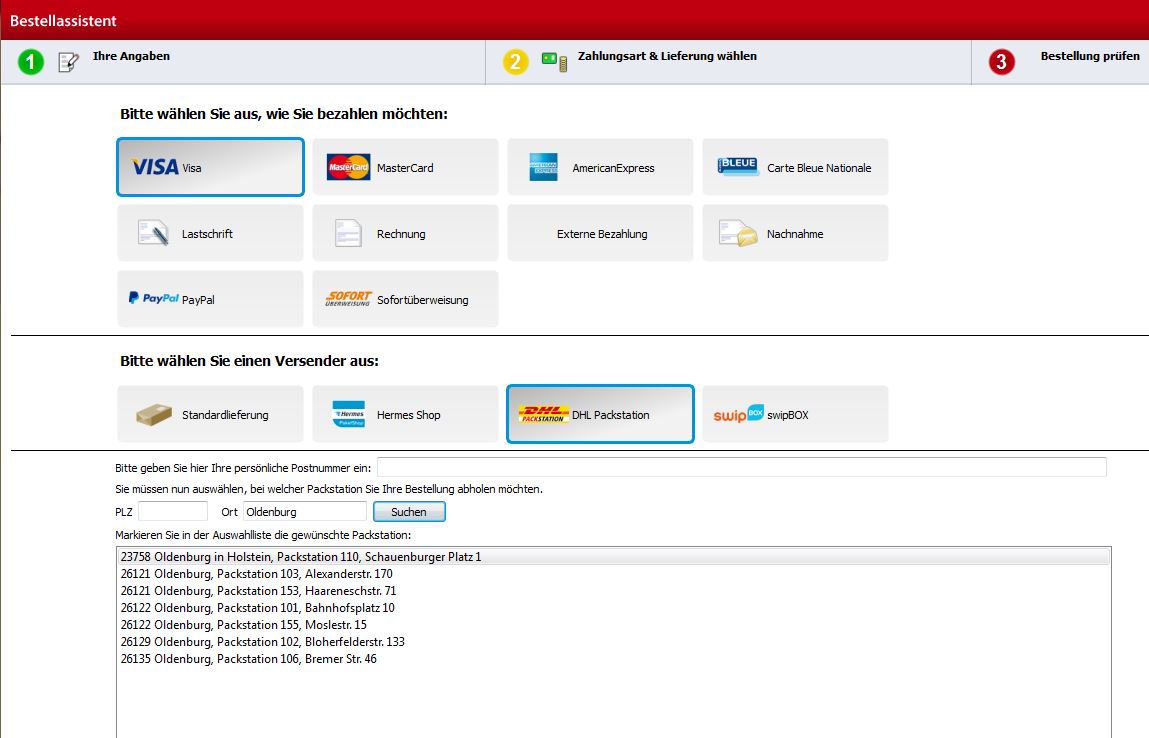Select Packstation 103, Alexanderstr. 170

pos(613,574)
